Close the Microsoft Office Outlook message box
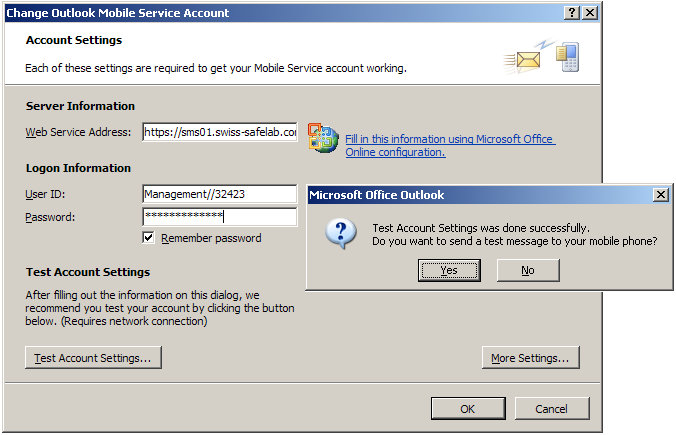676x435 pixels. pyautogui.click(x=660, y=195)
